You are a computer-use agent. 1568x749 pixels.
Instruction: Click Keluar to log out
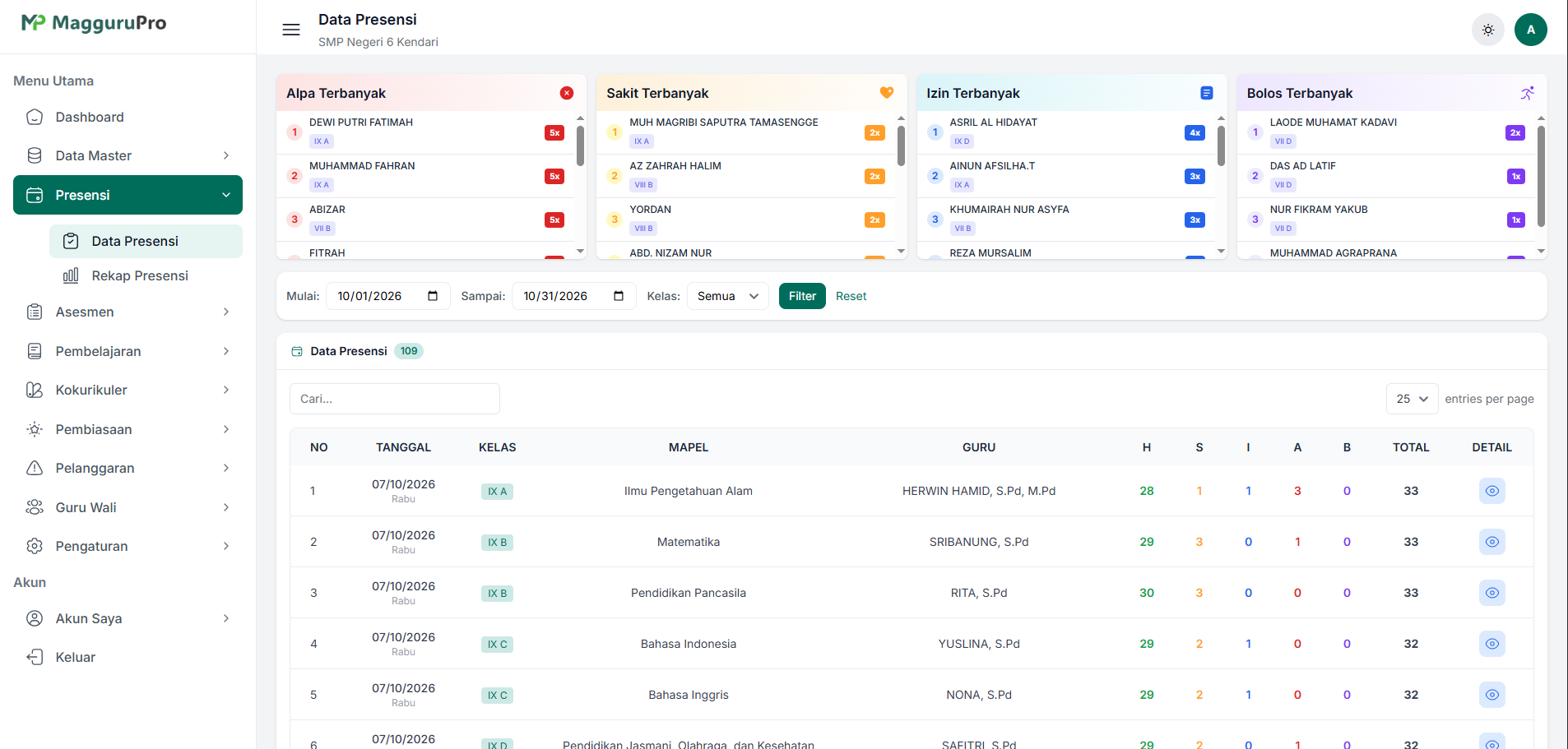click(x=128, y=657)
